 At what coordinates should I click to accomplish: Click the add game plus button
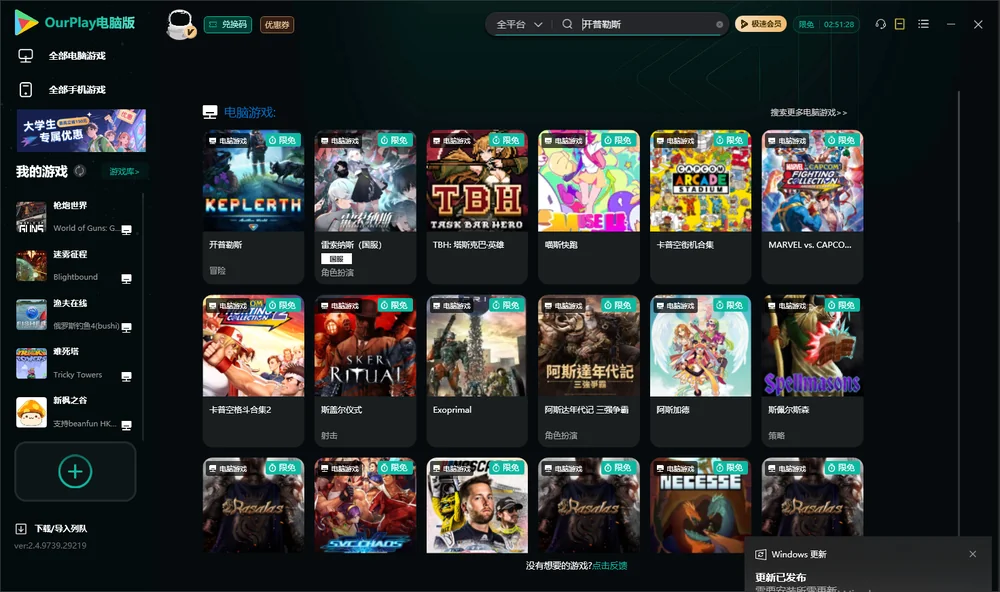pyautogui.click(x=75, y=471)
